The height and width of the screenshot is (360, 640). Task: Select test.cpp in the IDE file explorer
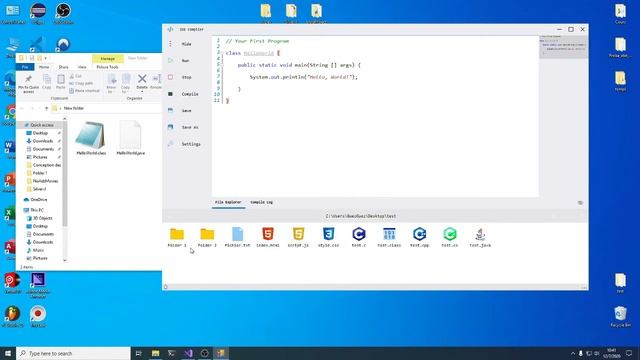click(x=420, y=238)
